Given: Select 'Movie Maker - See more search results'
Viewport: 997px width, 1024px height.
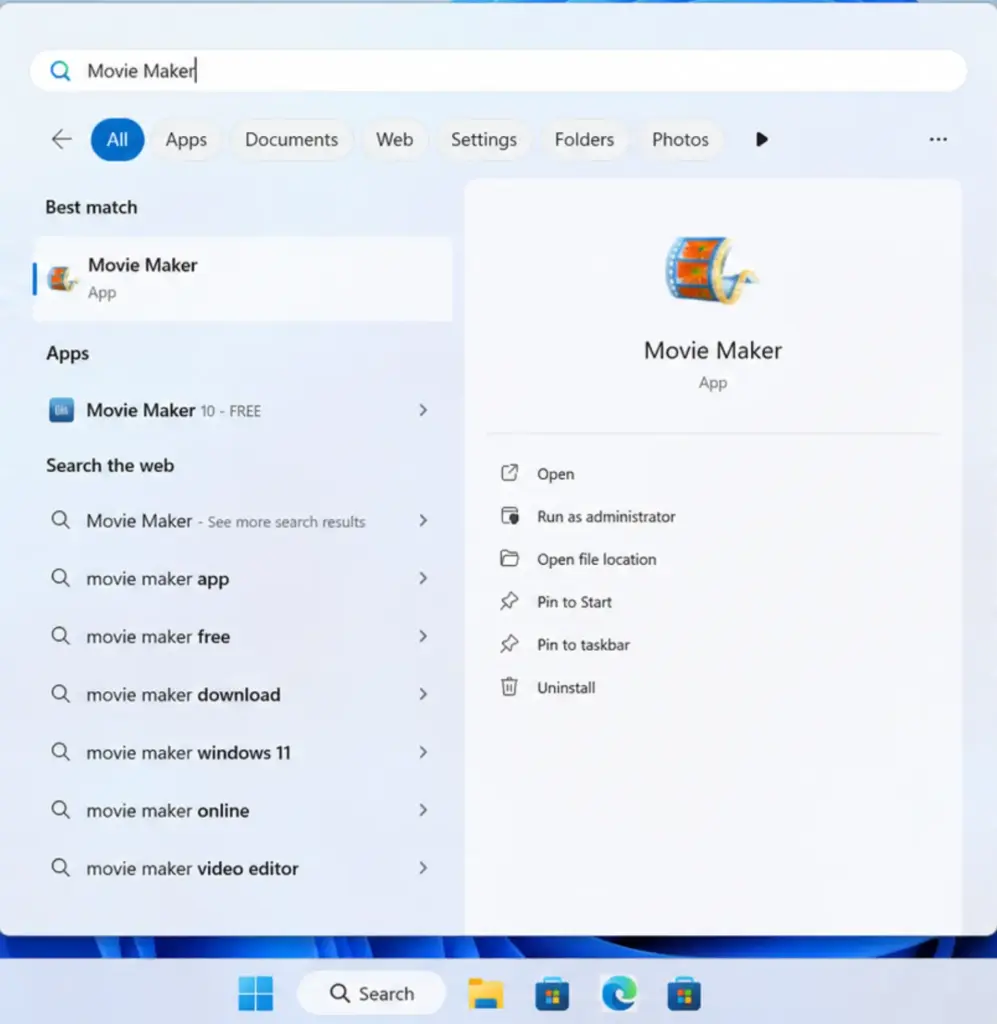Looking at the screenshot, I should click(240, 520).
